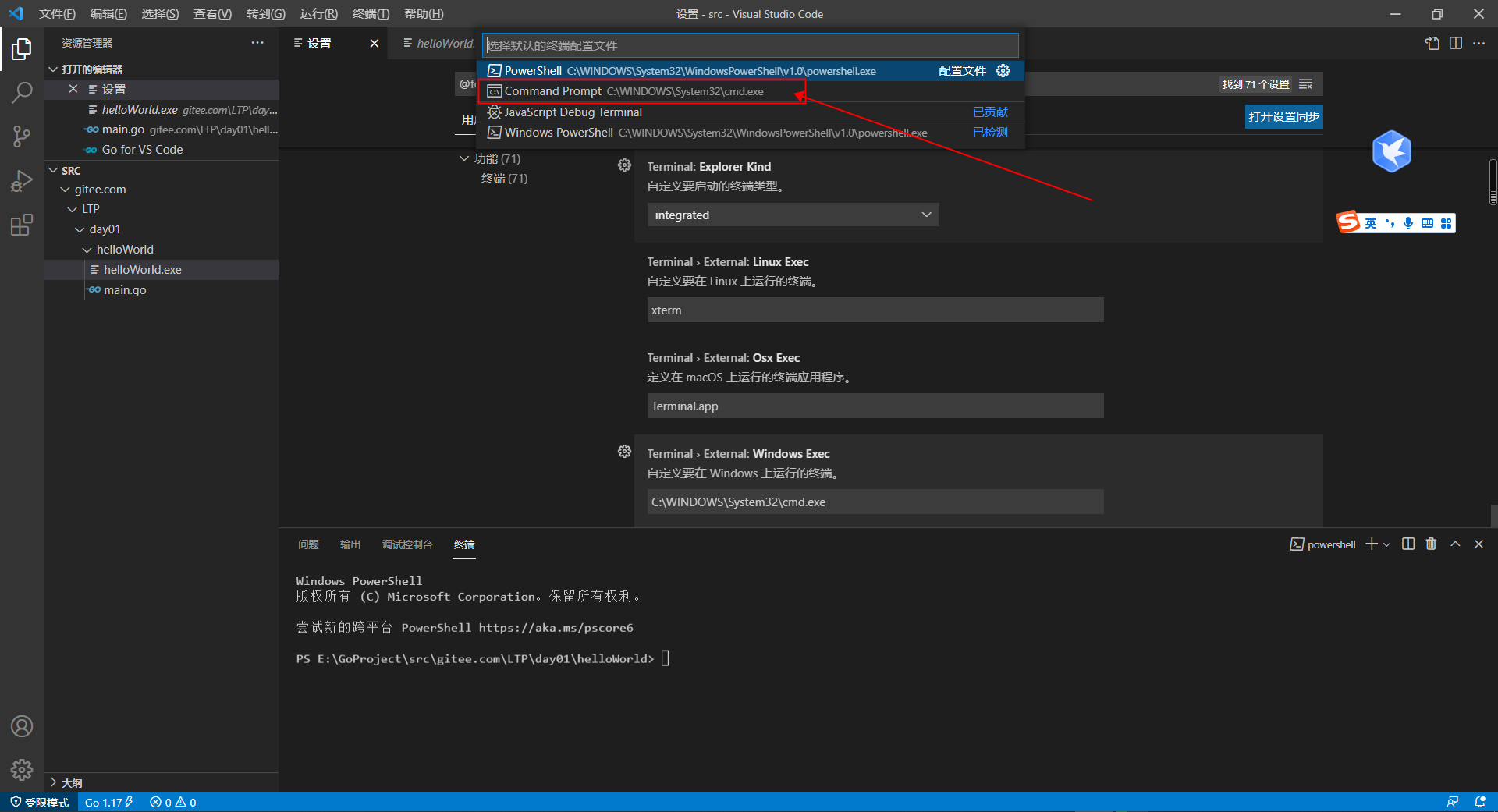The height and width of the screenshot is (812, 1498).
Task: Click gear beside Terminal Explorer Kind setting
Action: 624,165
